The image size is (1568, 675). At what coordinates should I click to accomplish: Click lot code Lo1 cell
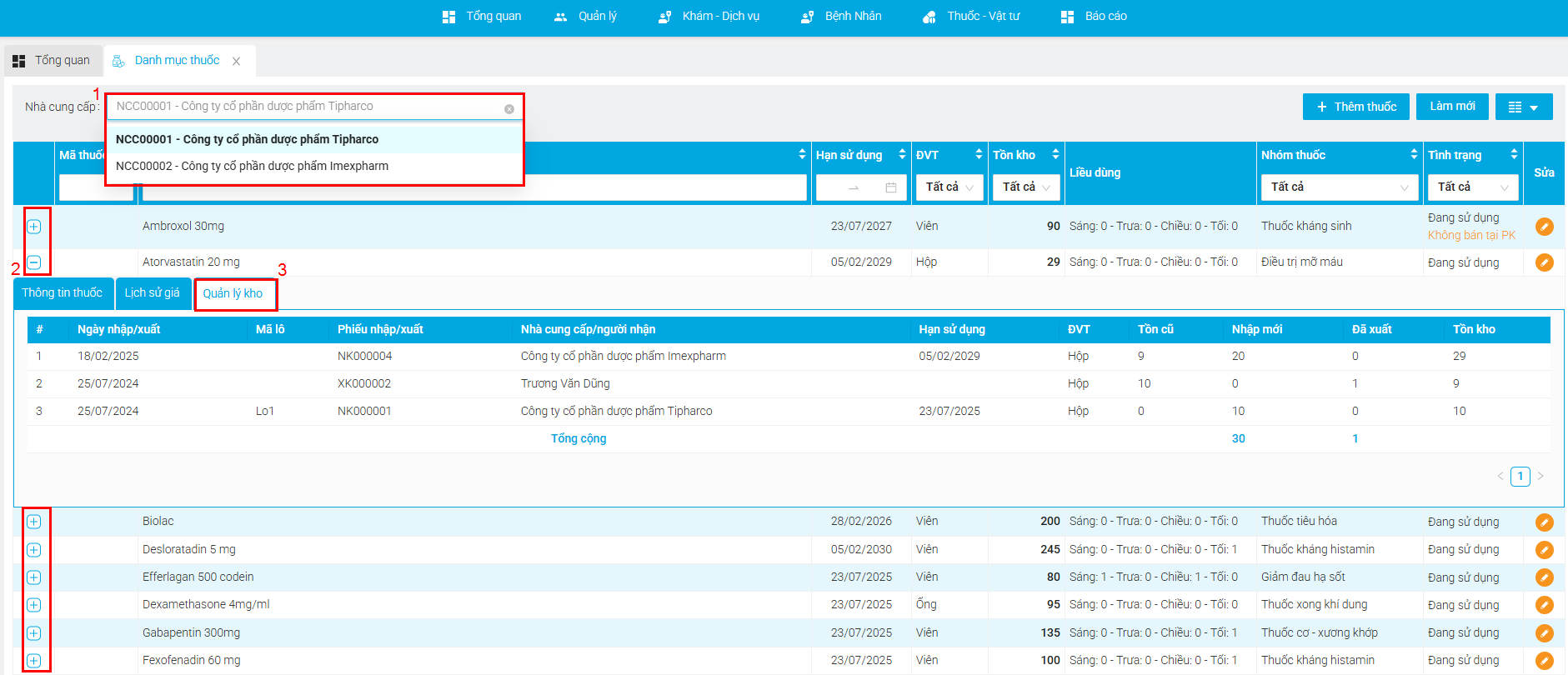[265, 412]
